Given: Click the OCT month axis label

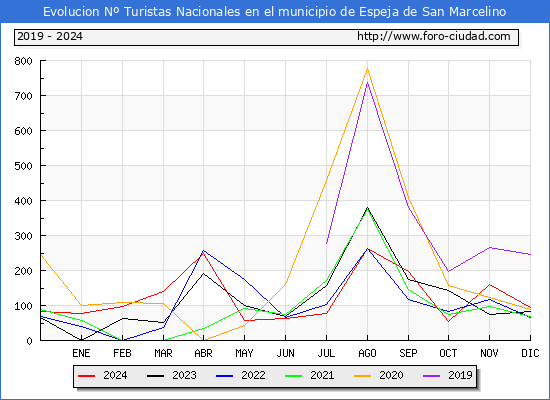Looking at the screenshot, I should click(x=448, y=353).
